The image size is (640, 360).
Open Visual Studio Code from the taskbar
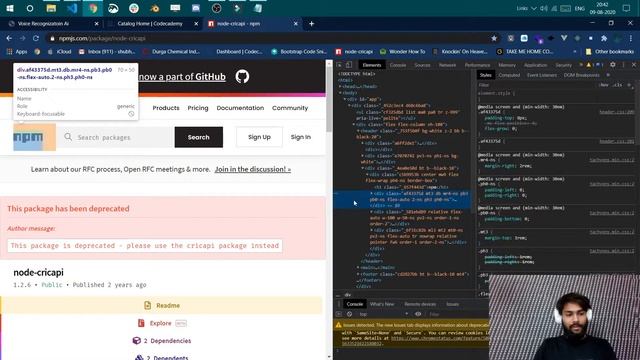(x=72, y=8)
